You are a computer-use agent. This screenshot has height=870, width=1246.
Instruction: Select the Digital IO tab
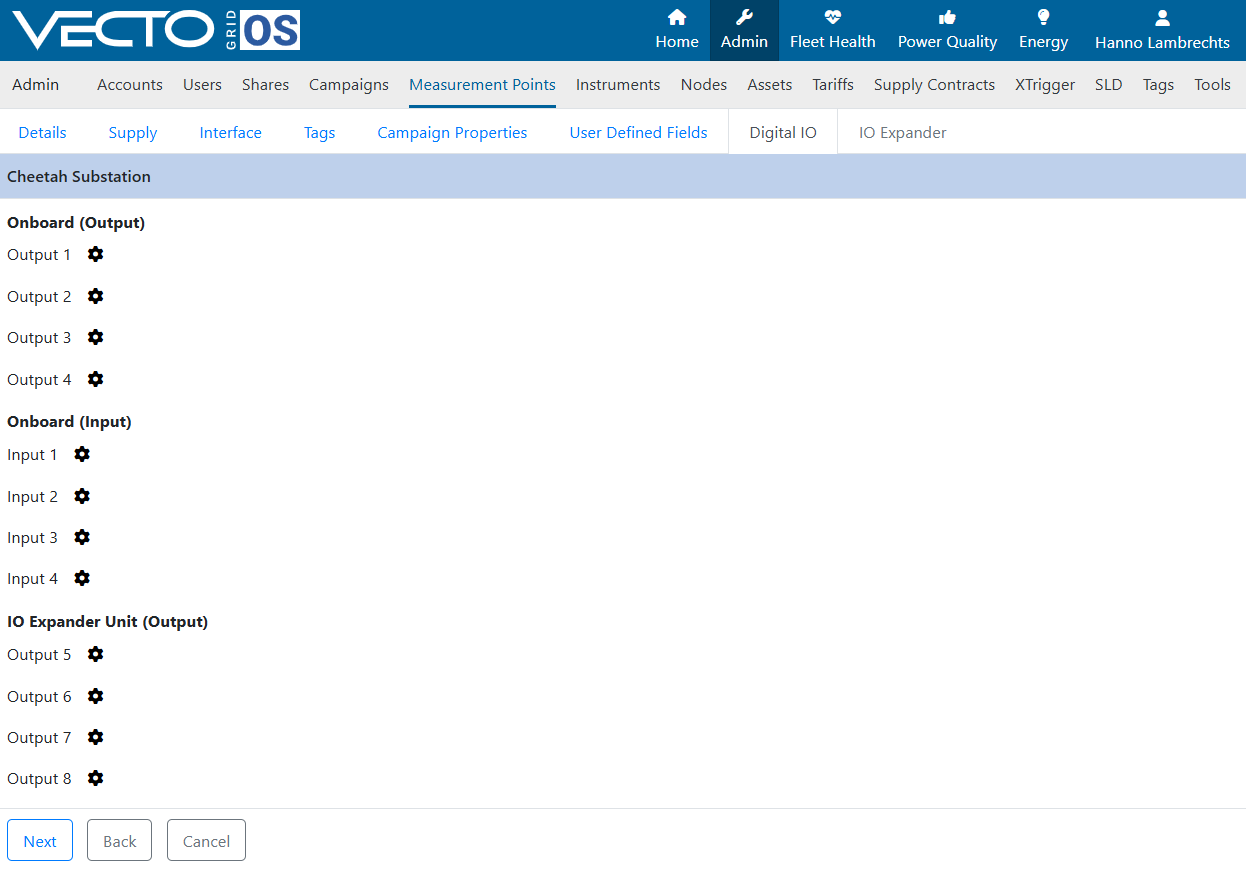(783, 132)
